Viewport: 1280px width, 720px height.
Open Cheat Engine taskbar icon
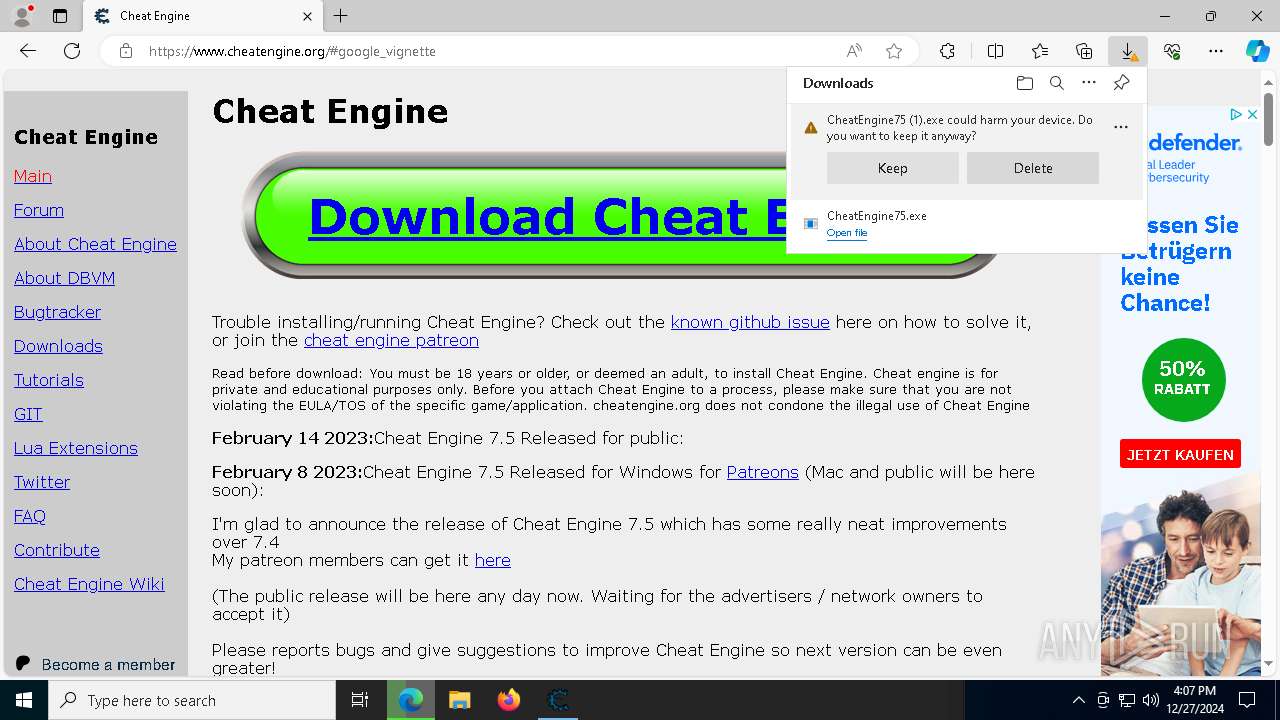(558, 700)
